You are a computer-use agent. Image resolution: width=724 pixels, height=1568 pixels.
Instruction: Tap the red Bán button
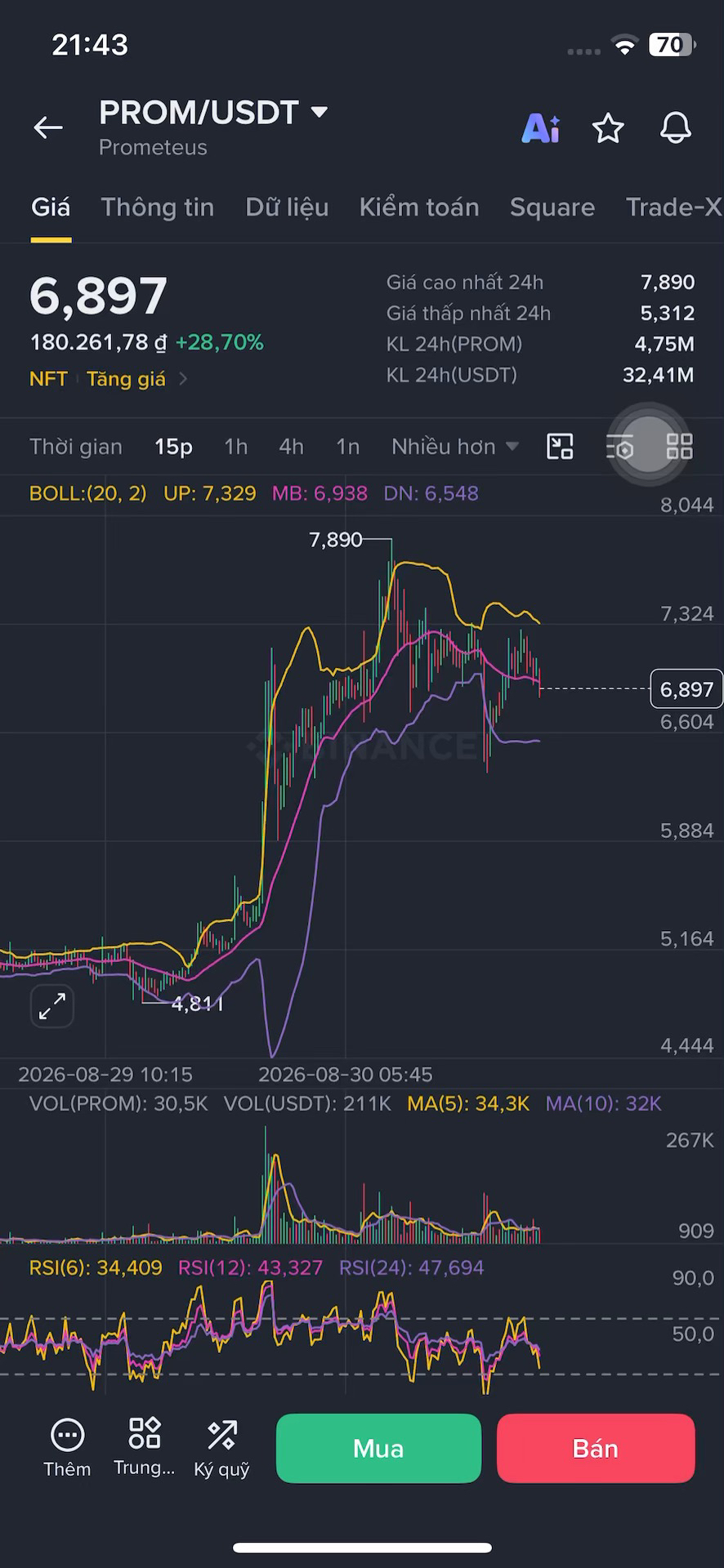[596, 1448]
